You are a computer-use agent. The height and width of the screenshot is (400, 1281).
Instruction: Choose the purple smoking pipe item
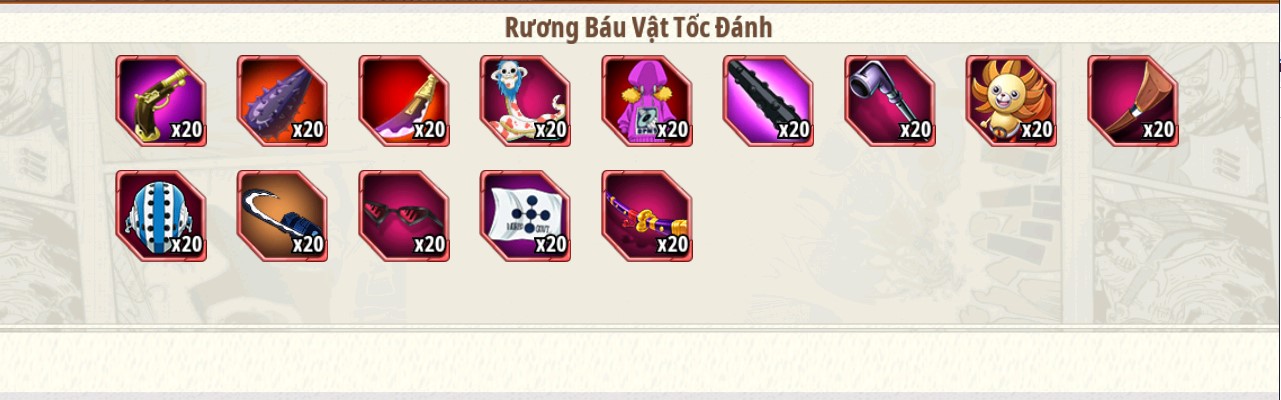coord(890,101)
